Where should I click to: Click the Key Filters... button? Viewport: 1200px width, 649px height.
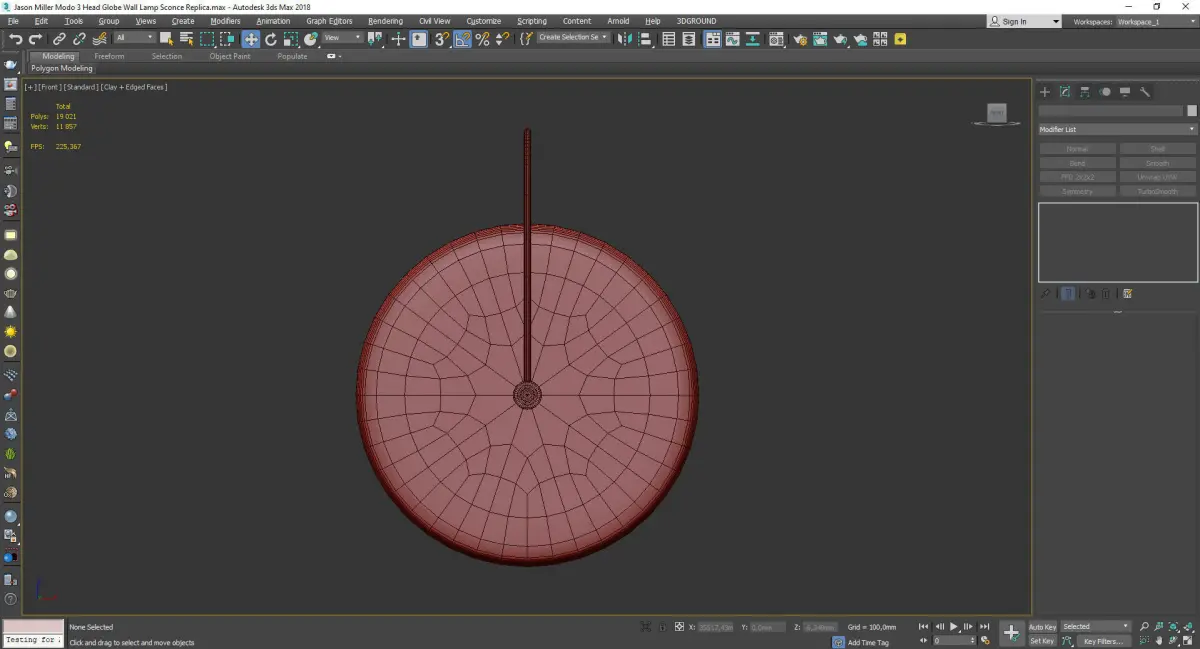[1103, 641]
